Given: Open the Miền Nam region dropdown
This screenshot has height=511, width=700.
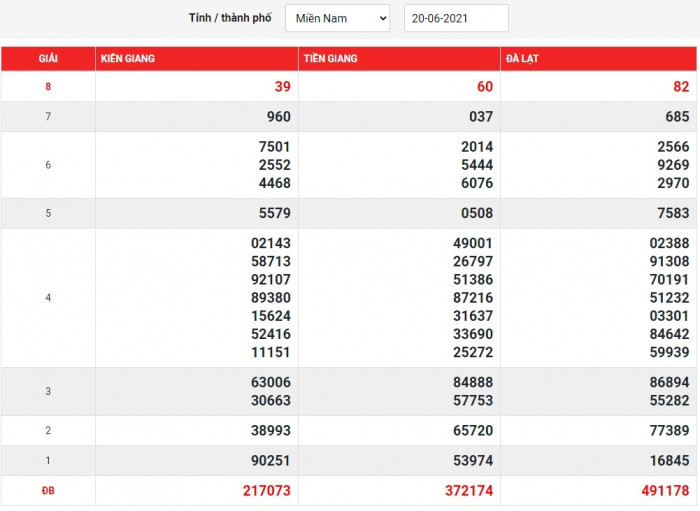Looking at the screenshot, I should [x=337, y=18].
